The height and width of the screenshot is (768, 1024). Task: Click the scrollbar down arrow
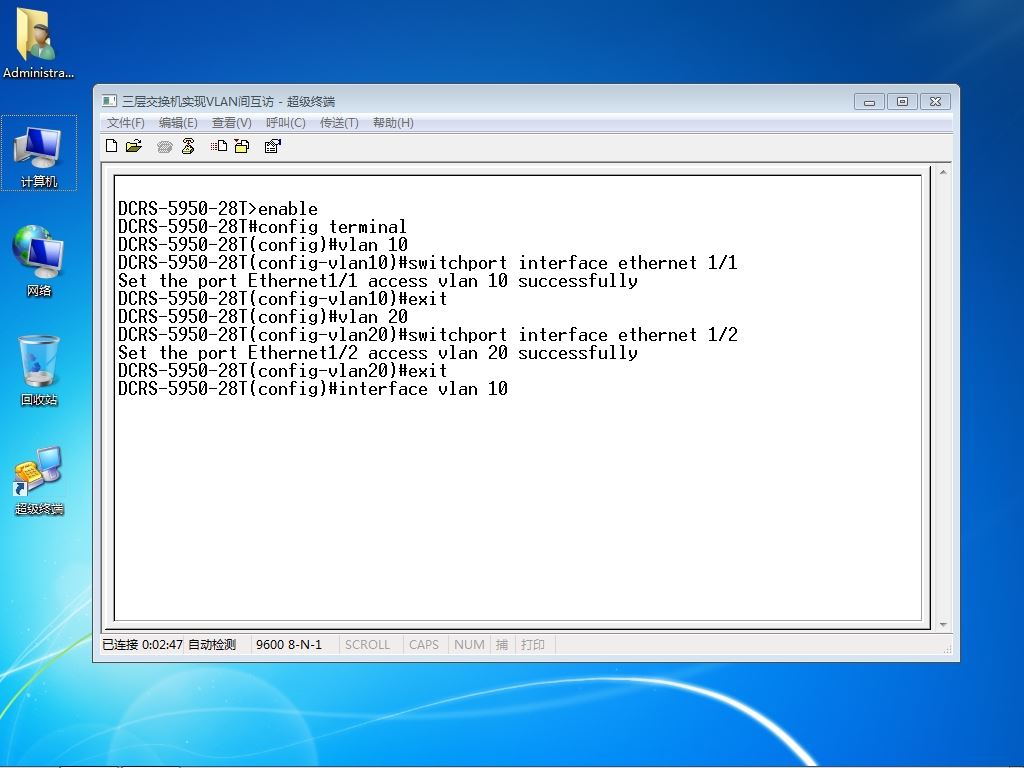tap(943, 625)
